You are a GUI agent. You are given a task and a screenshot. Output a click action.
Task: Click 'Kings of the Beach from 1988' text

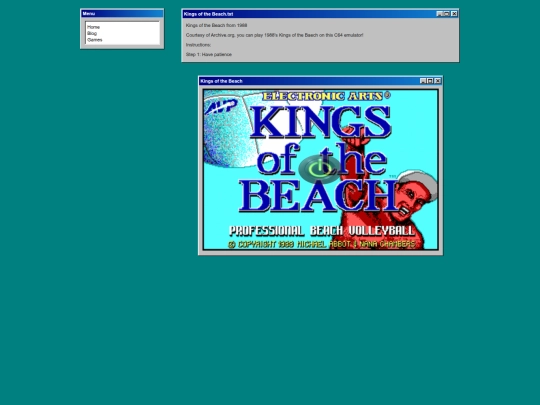[216, 25]
